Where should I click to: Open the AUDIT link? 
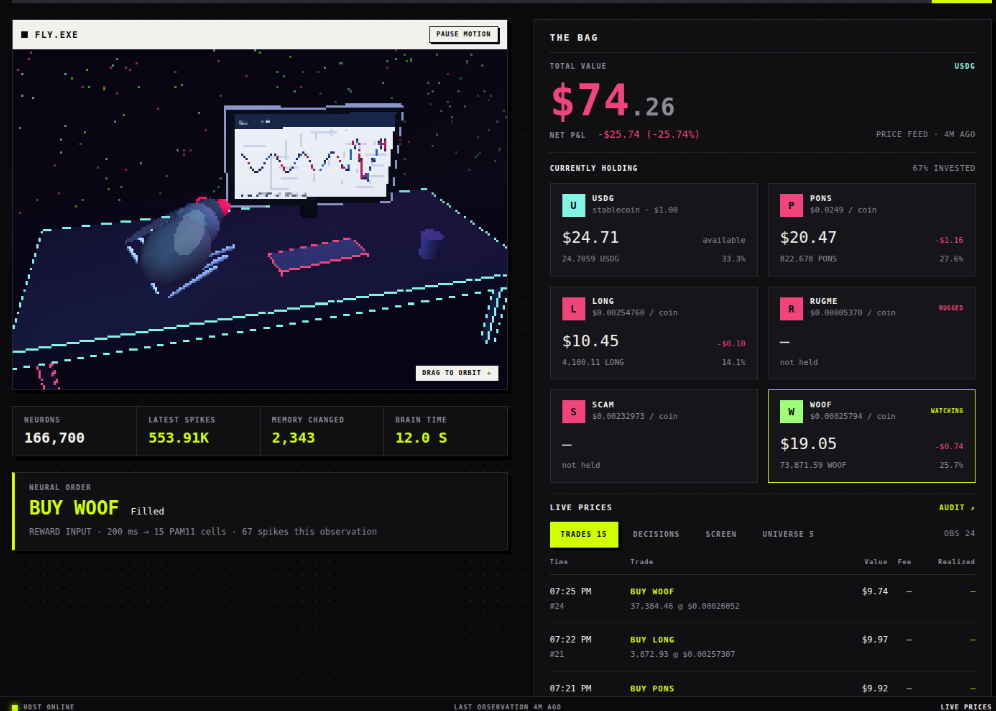point(957,508)
